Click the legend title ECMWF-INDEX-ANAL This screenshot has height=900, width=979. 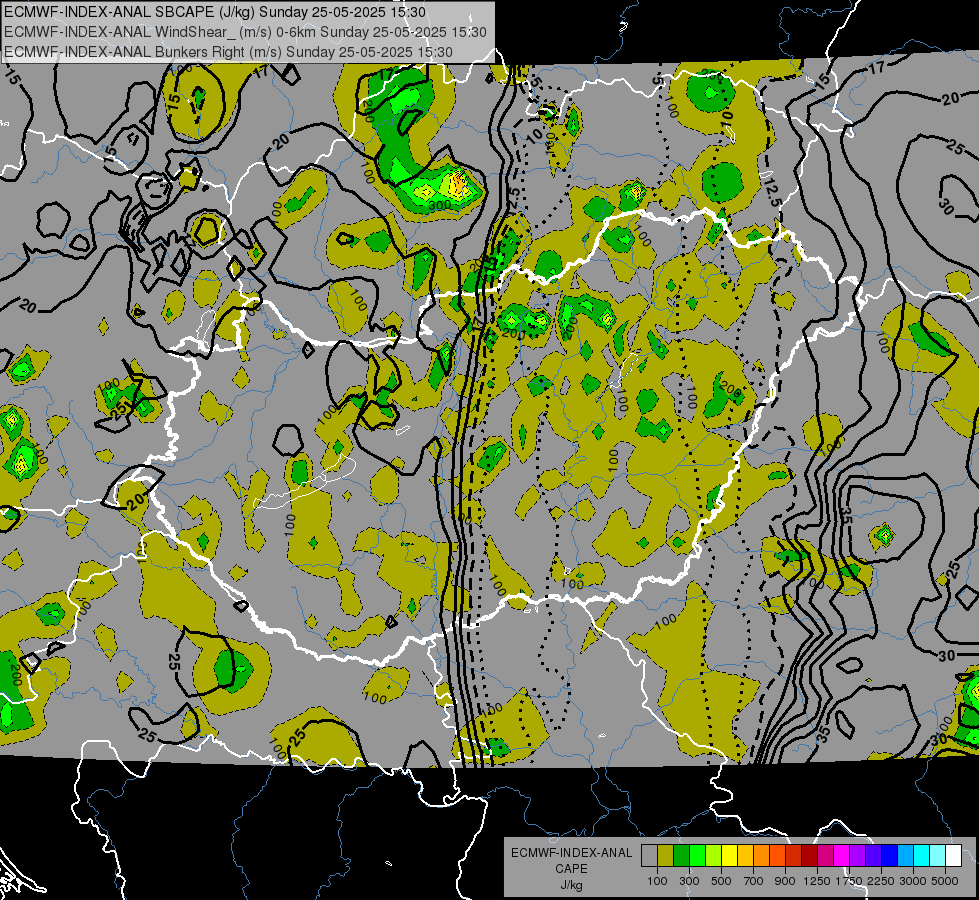click(571, 853)
